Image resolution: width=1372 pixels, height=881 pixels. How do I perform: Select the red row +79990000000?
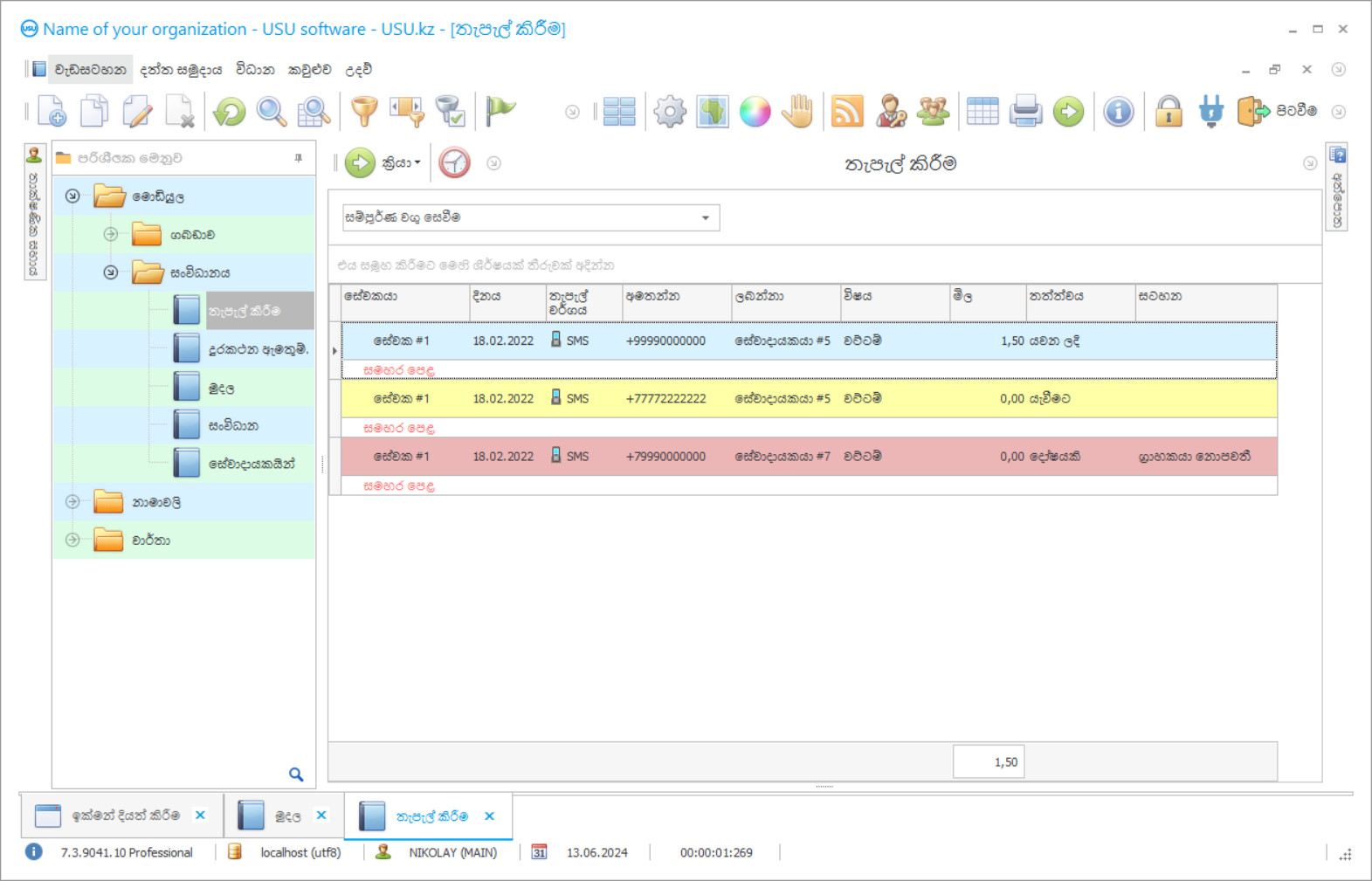(809, 457)
